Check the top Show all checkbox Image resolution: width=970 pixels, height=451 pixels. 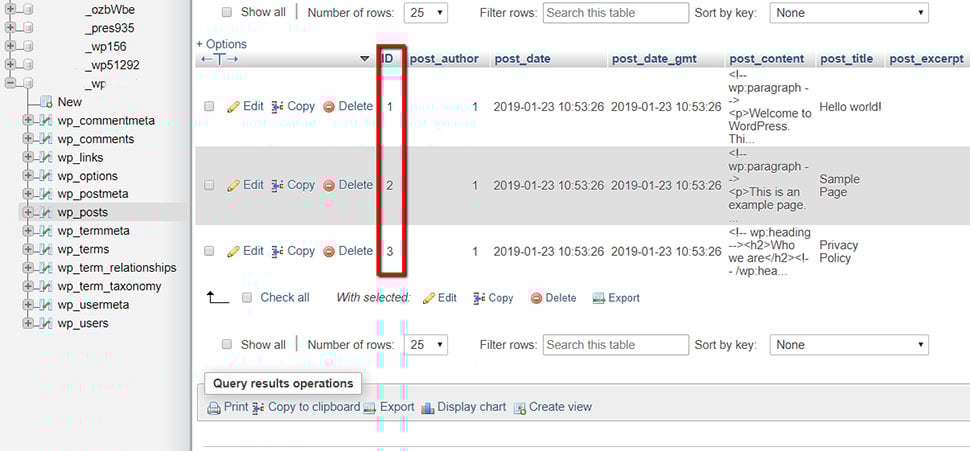coord(226,12)
